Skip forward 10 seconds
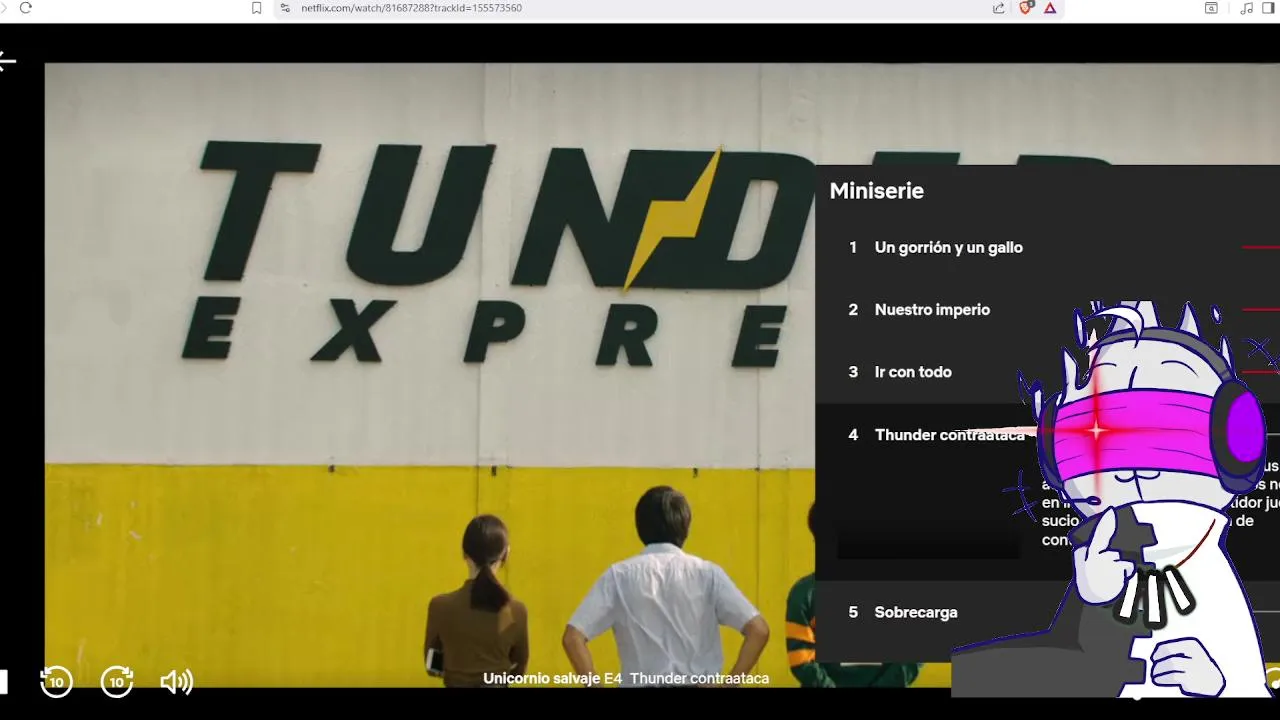1280x720 pixels. coord(117,681)
